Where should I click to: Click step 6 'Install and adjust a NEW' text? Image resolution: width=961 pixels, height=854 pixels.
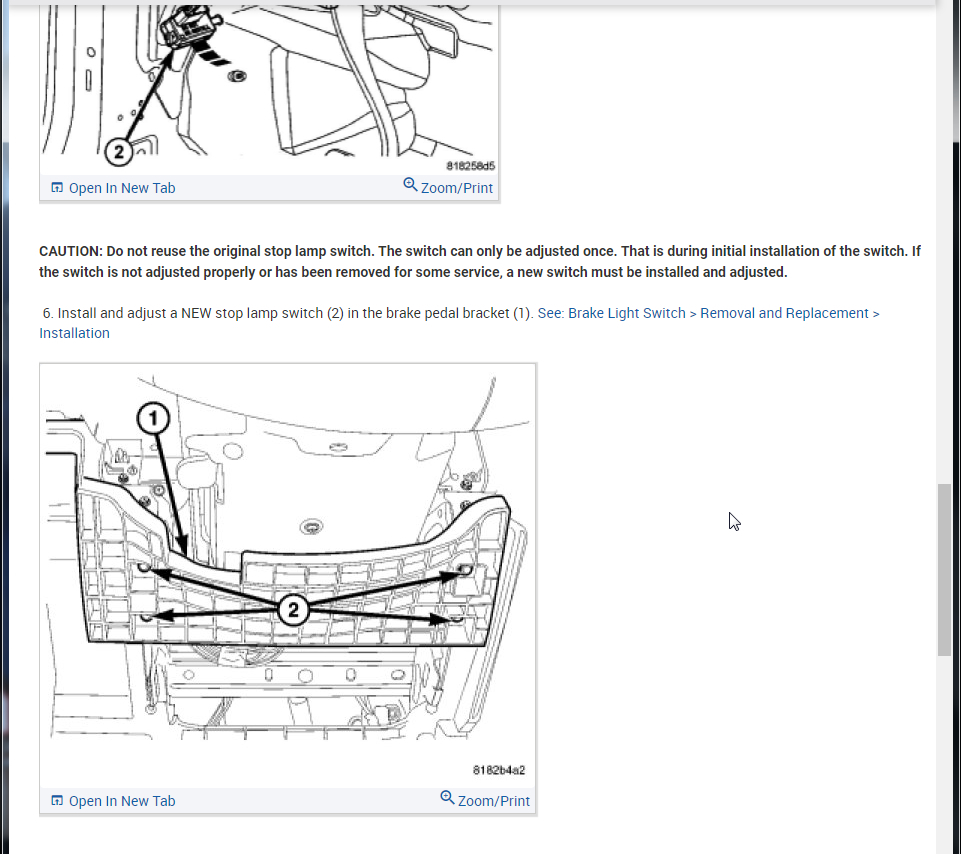[287, 313]
